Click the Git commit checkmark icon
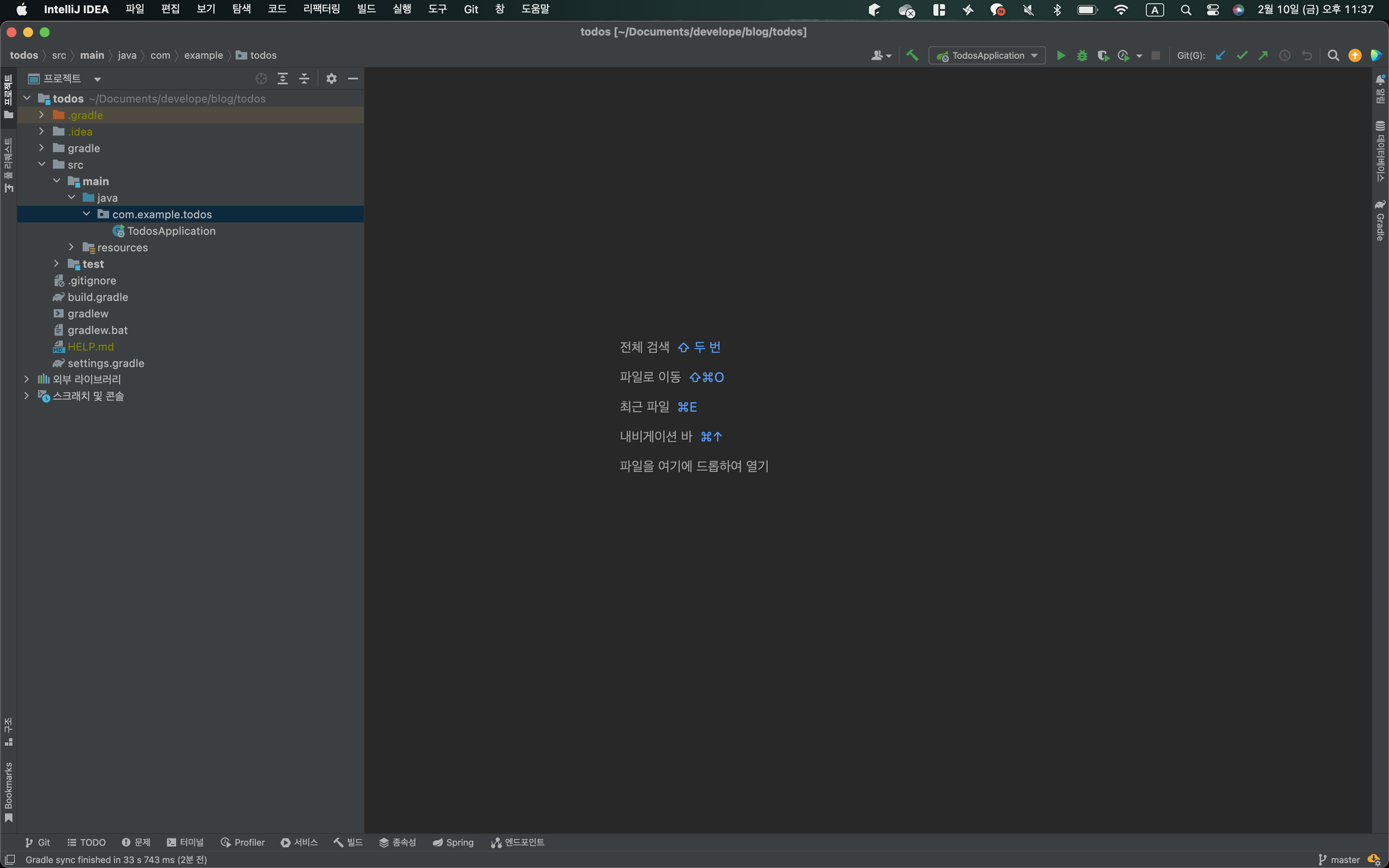This screenshot has width=1389, height=868. (1242, 56)
